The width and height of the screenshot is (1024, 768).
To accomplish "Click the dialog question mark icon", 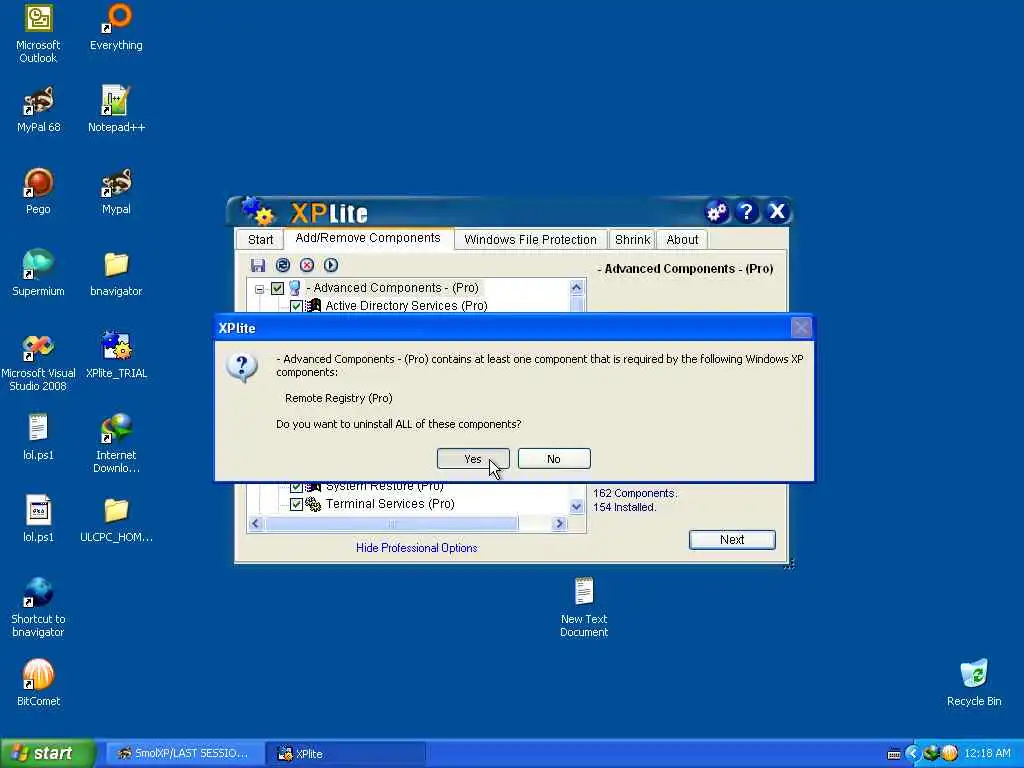I will coord(242,369).
